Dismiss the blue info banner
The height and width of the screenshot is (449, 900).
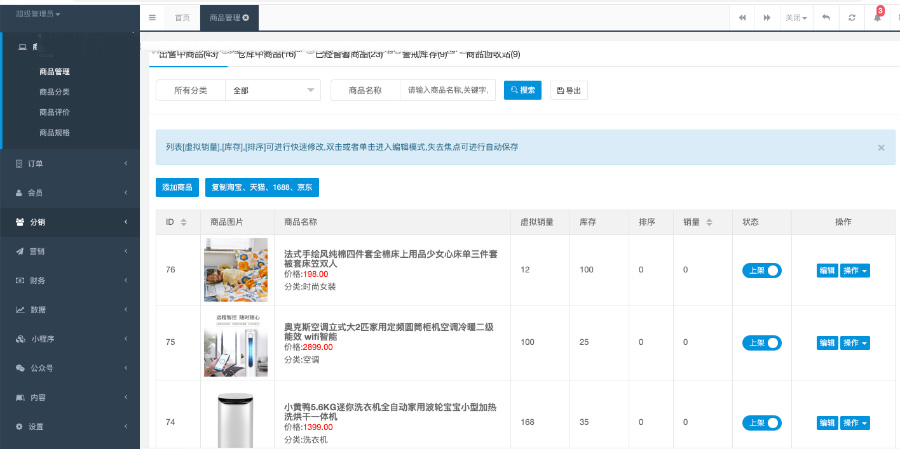(x=881, y=147)
